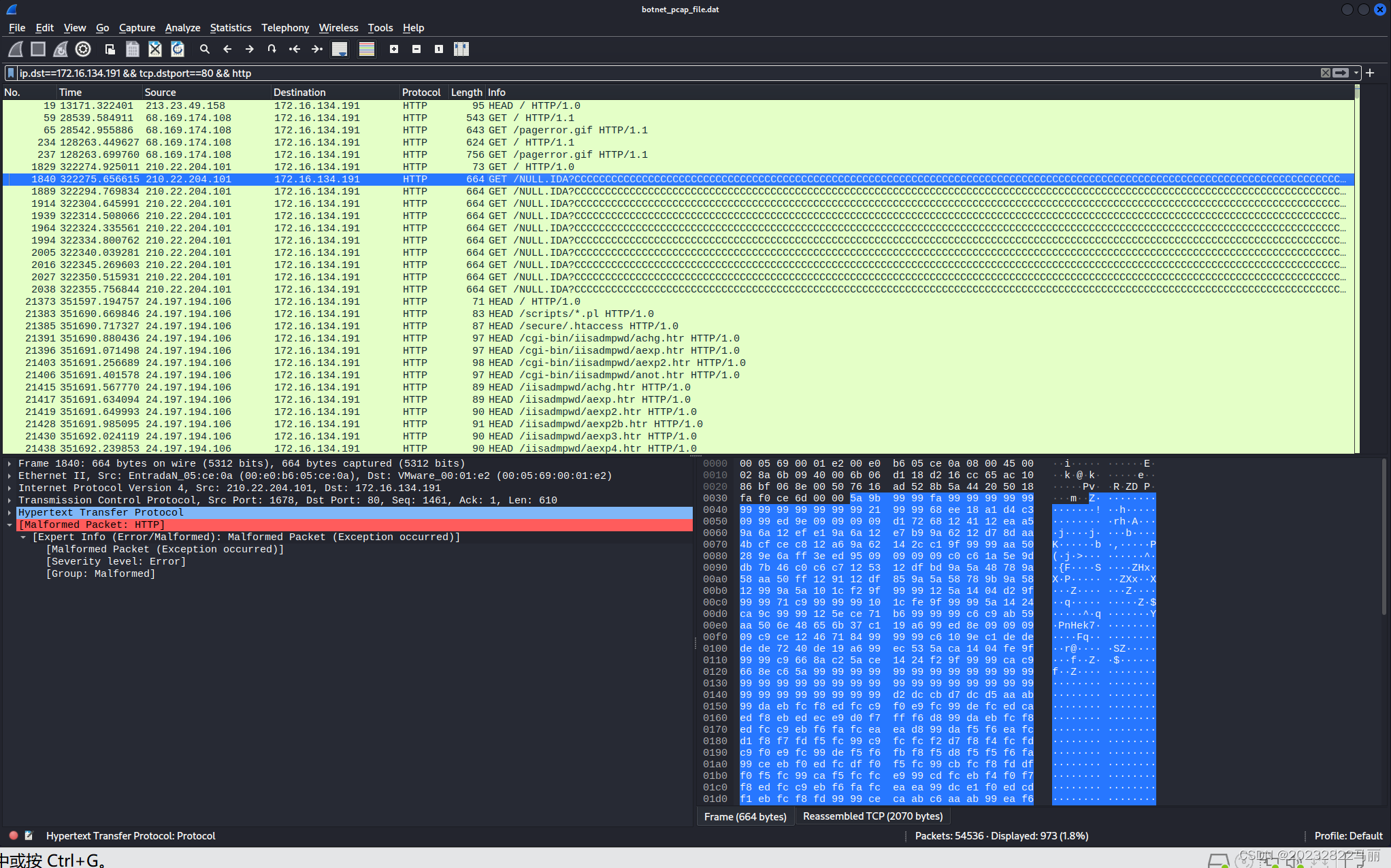The height and width of the screenshot is (868, 1391).
Task: Jump to the first packet
Action: 294,49
